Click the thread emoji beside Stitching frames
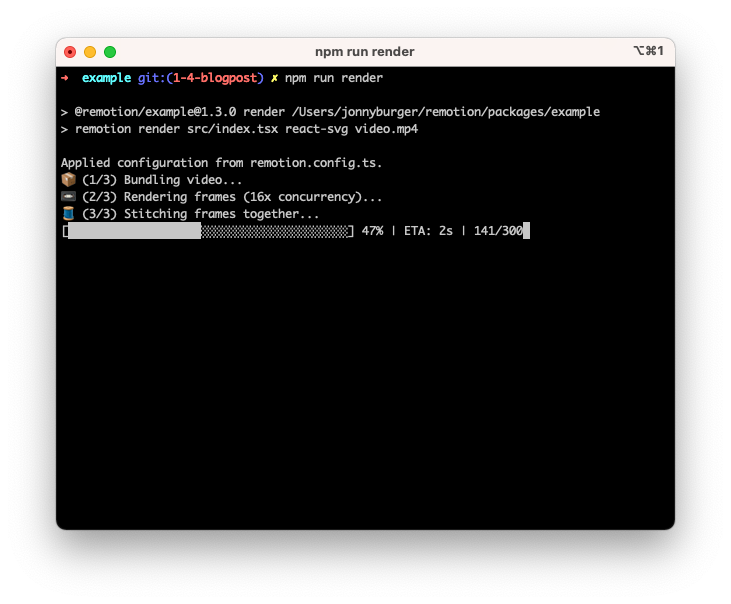This screenshot has height=604, width=731. point(68,214)
